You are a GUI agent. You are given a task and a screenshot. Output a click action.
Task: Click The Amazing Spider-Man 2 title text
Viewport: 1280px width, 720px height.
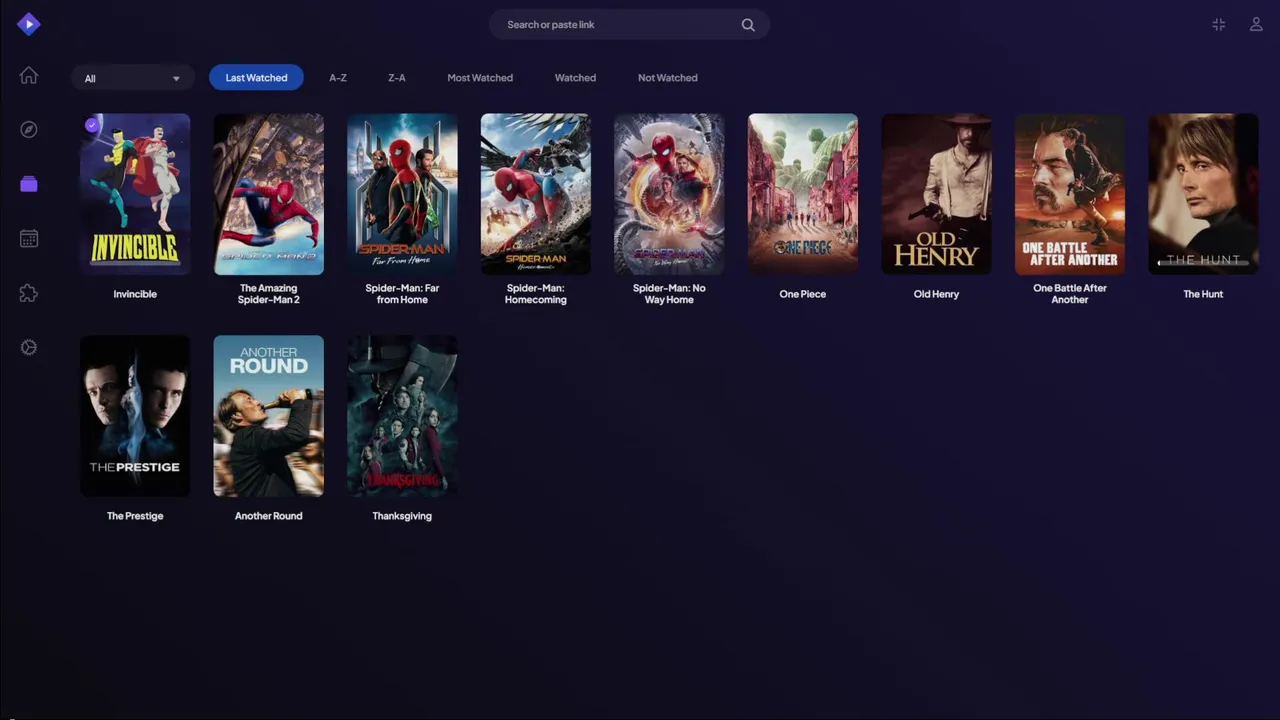tap(268, 294)
